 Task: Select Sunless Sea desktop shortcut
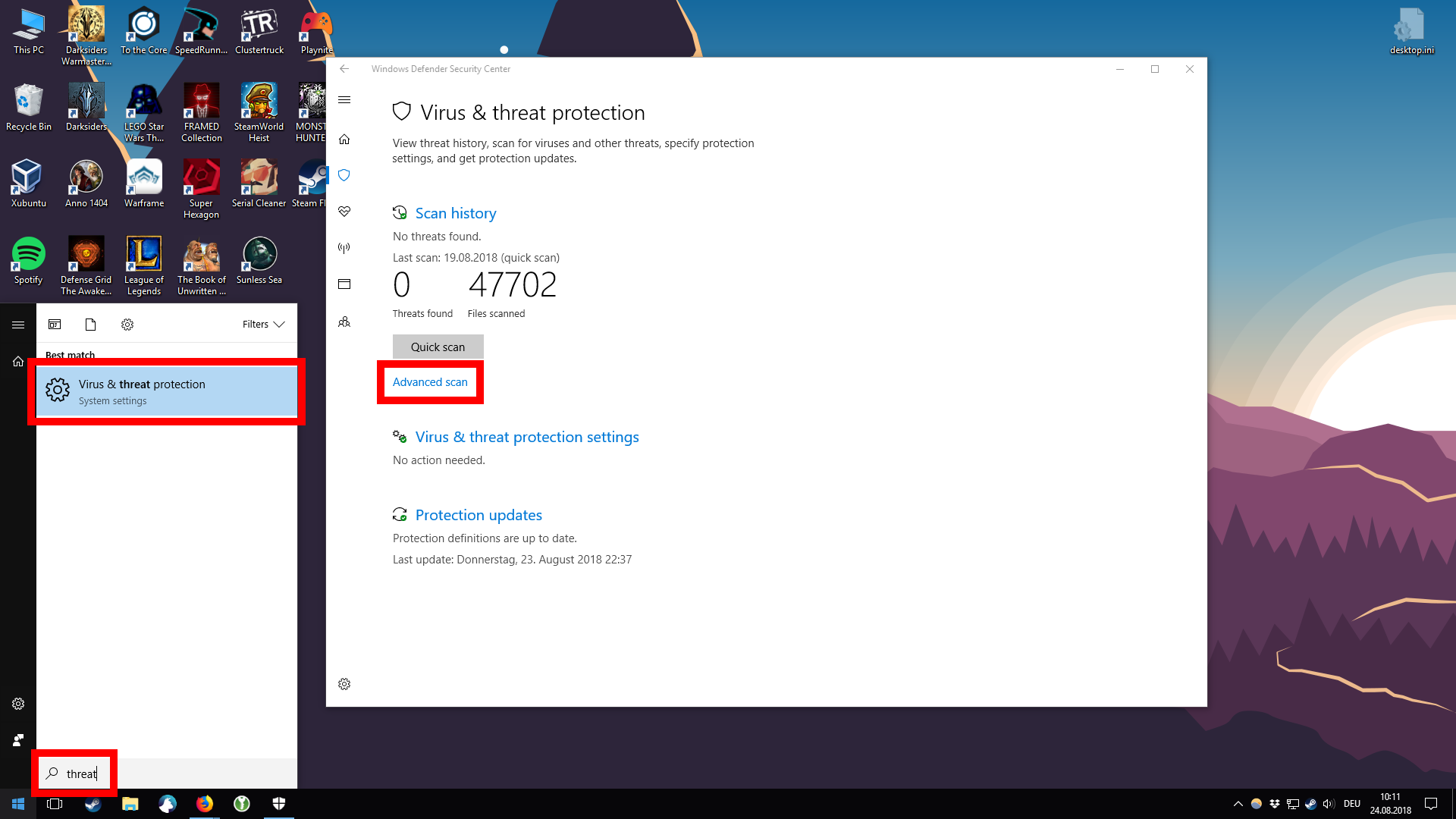(259, 261)
